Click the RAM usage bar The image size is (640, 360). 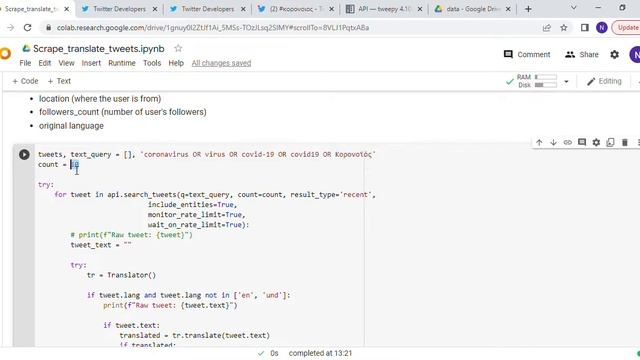click(x=546, y=77)
